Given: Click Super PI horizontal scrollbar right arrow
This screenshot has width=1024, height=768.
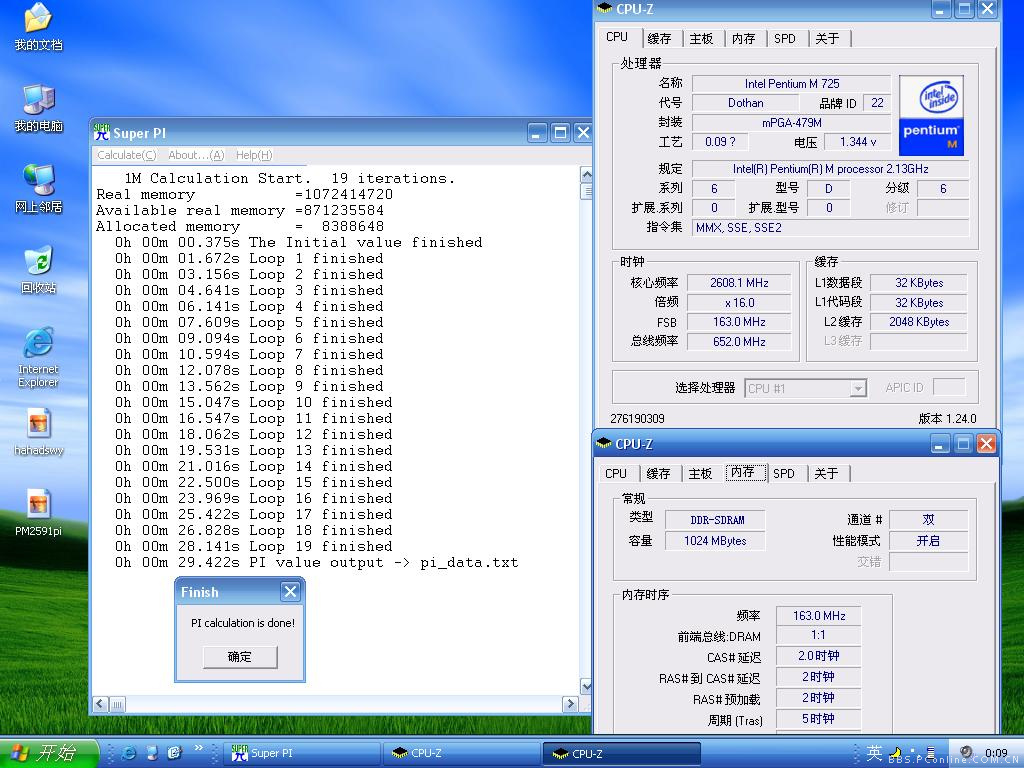Looking at the screenshot, I should (570, 703).
